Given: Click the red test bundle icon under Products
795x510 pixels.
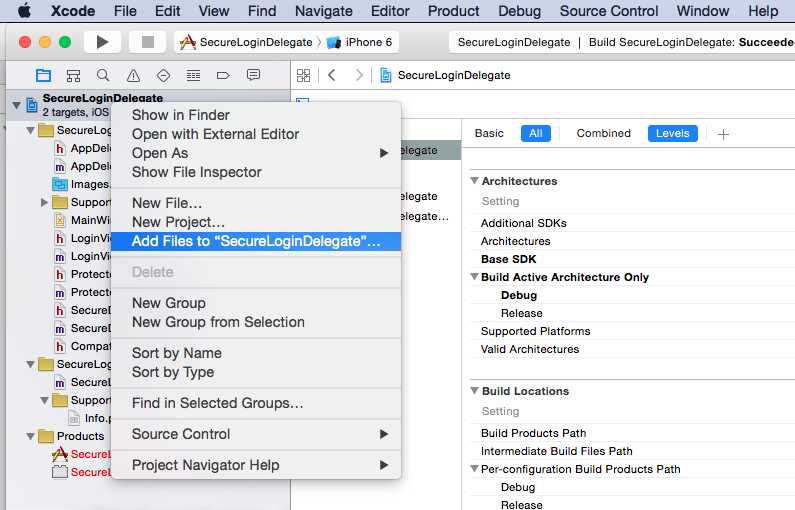Looking at the screenshot, I should 60,471.
